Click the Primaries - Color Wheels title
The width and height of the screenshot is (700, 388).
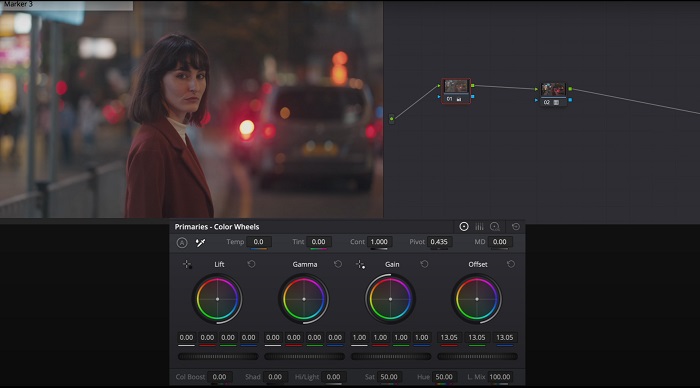[x=217, y=227]
